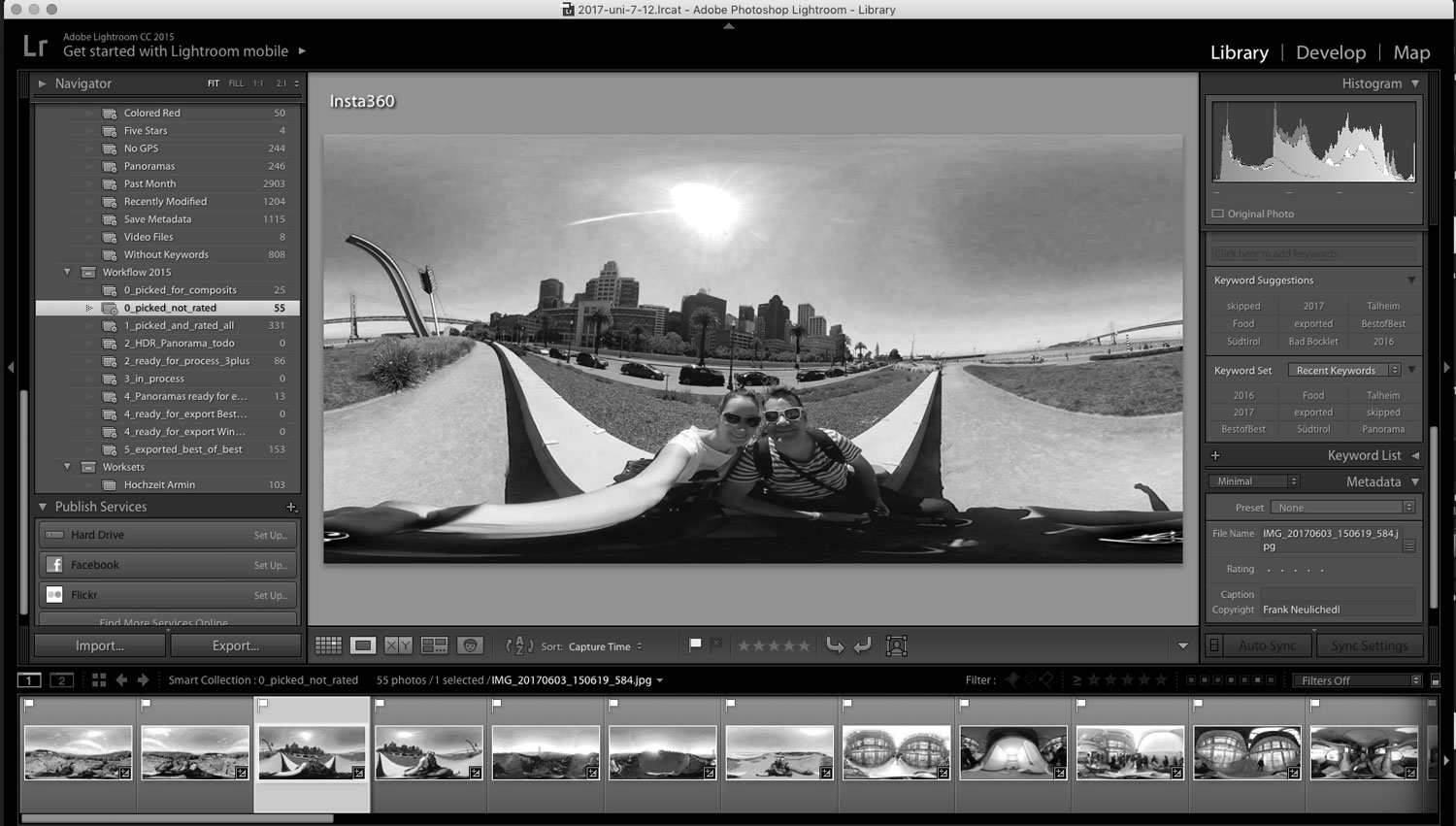Open the Map module tab
Viewport: 1456px width, 826px height.
(x=1411, y=52)
